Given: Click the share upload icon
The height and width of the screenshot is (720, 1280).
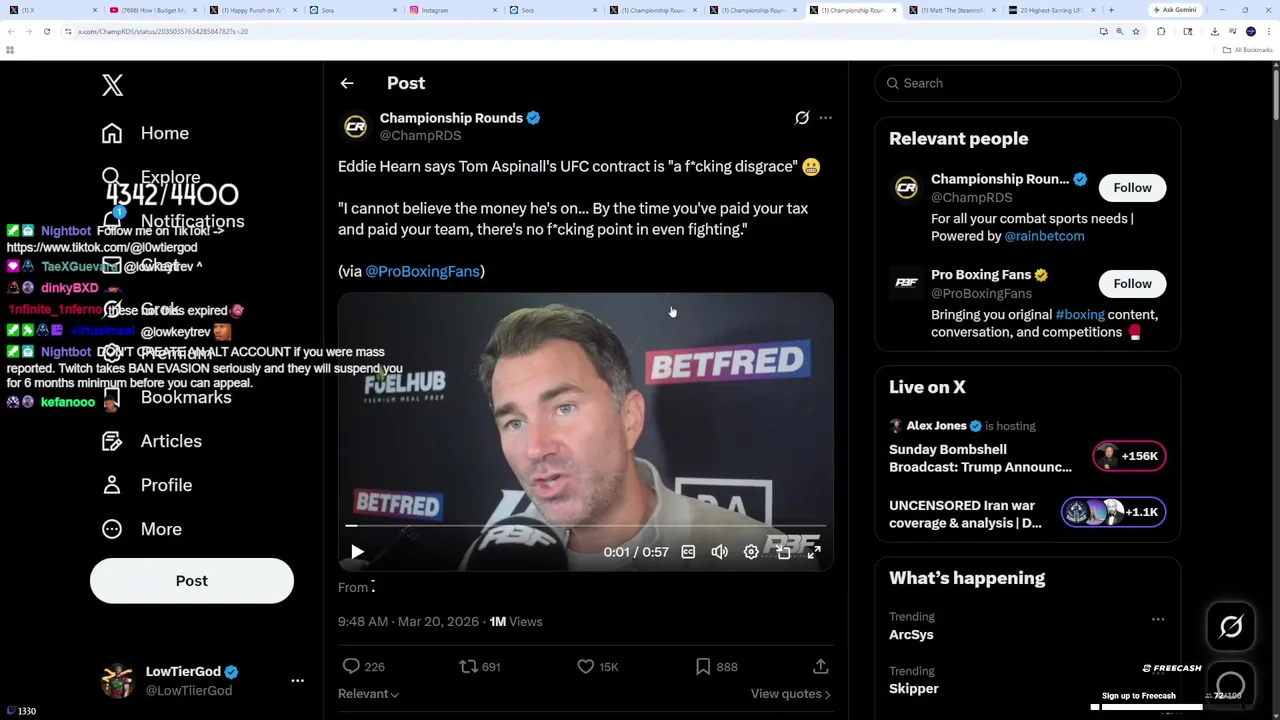Looking at the screenshot, I should click(820, 666).
